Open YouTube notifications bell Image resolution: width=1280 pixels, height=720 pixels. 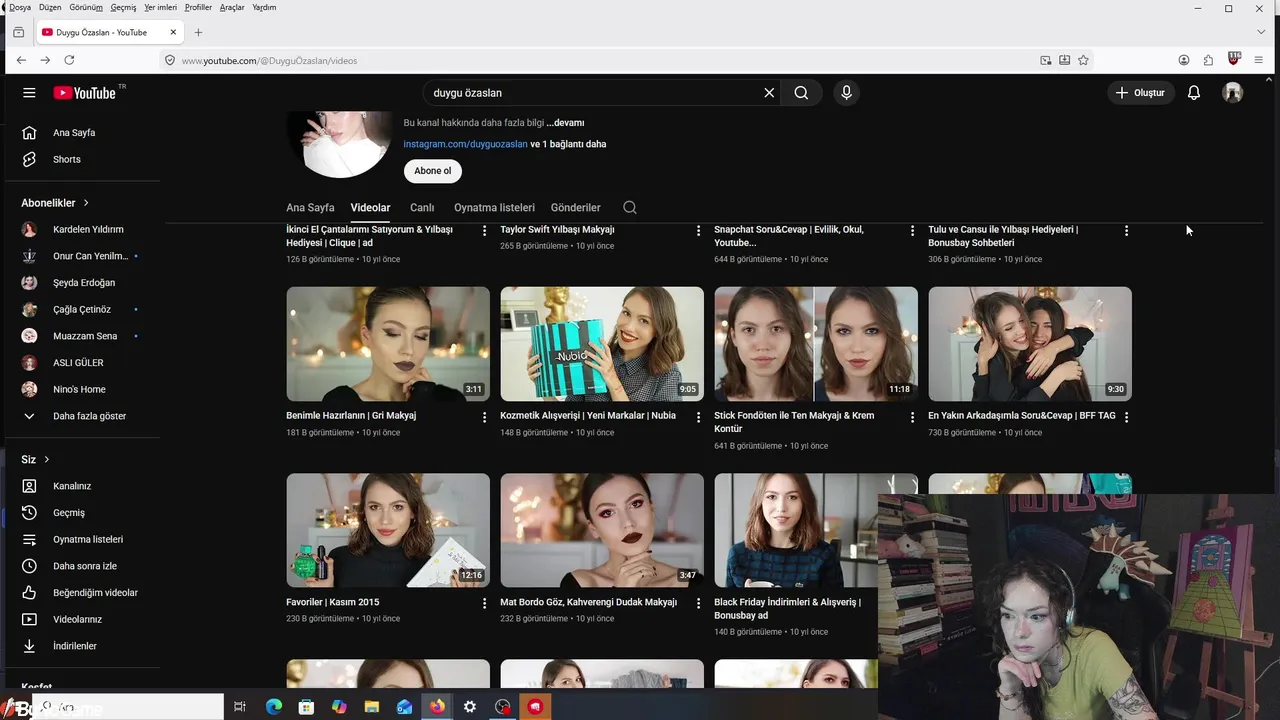(1193, 93)
